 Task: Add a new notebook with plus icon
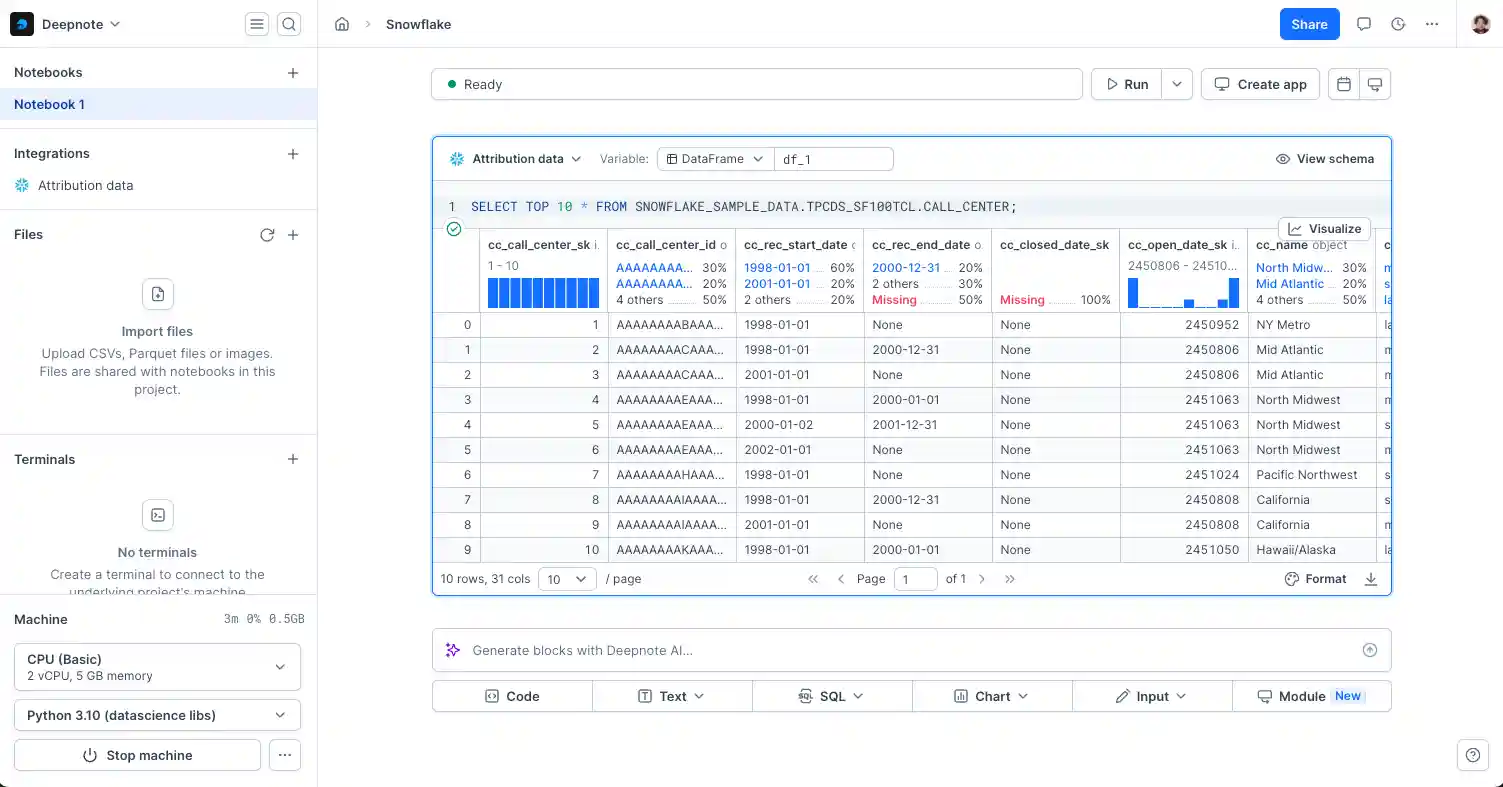(x=293, y=73)
